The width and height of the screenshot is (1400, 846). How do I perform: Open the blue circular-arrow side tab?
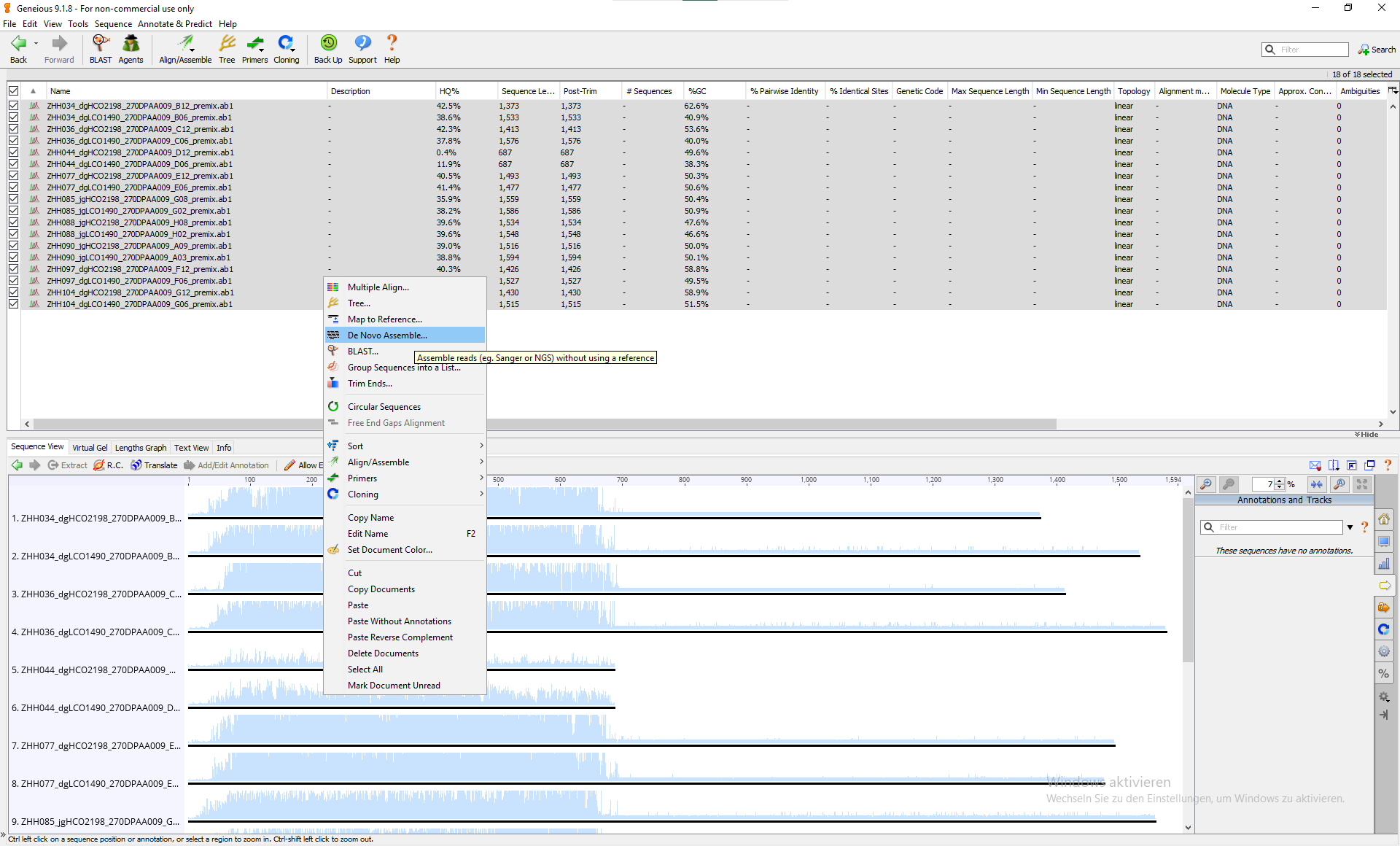click(x=1383, y=629)
